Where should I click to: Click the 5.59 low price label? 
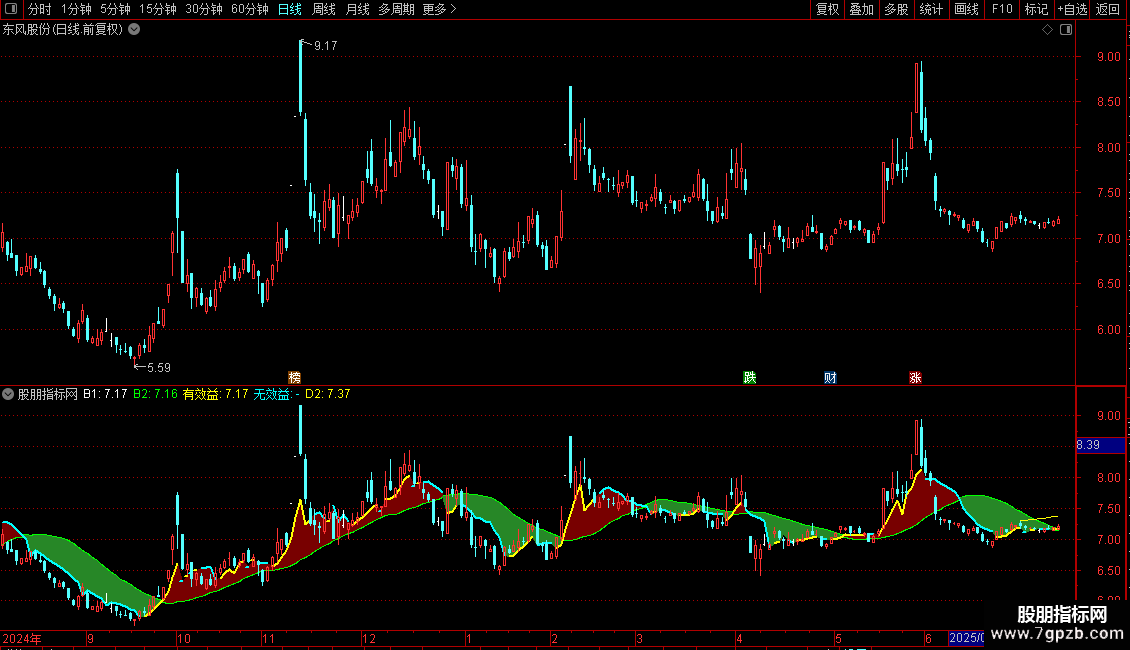click(159, 368)
